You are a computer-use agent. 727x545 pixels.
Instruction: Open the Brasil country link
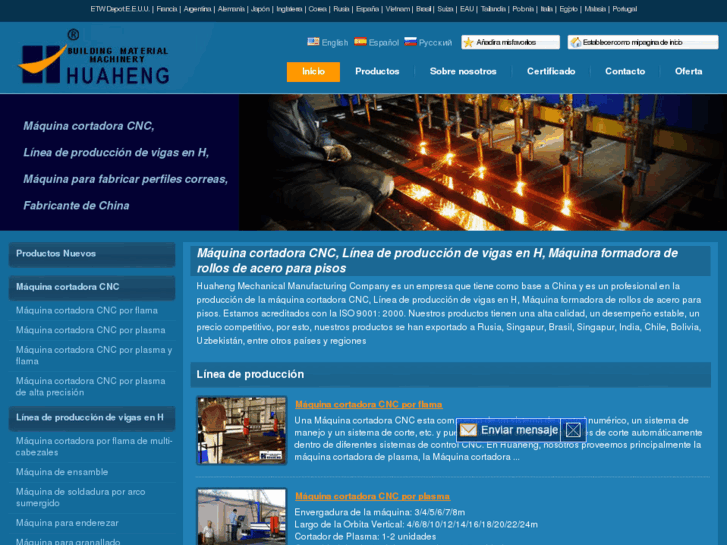[x=423, y=9]
